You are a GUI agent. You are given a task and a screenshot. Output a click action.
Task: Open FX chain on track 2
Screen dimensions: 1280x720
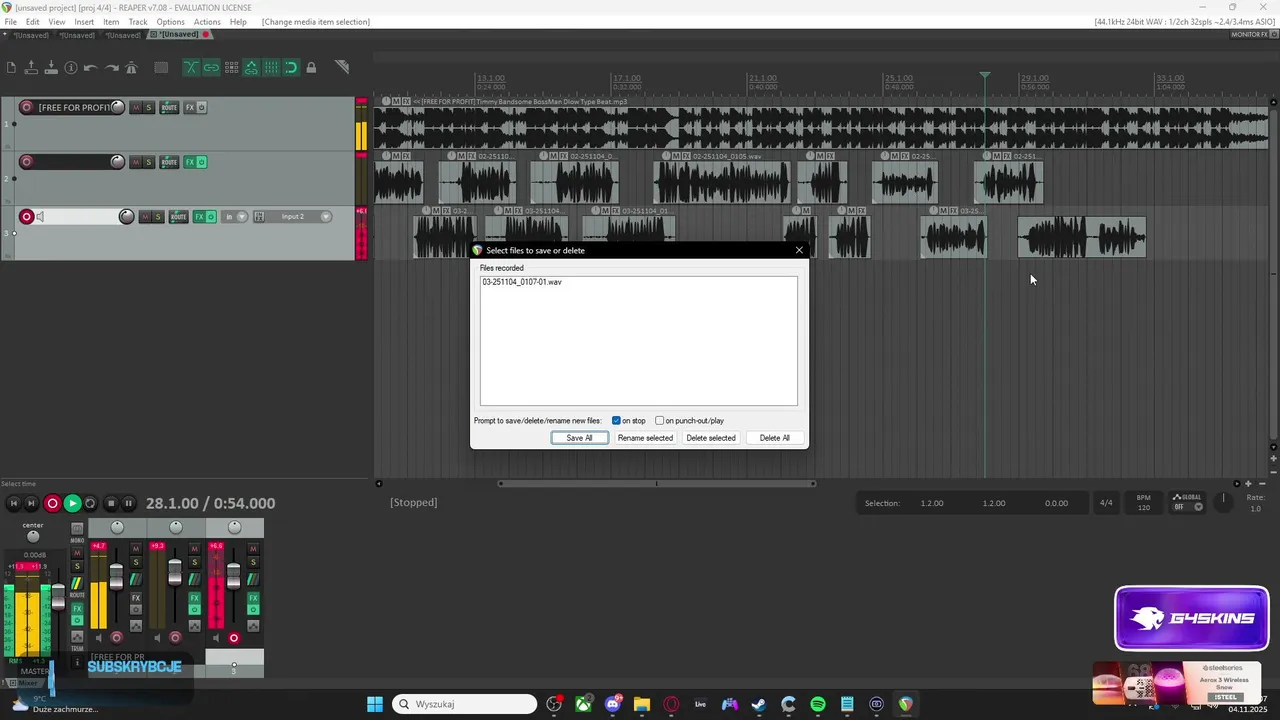[x=189, y=162]
